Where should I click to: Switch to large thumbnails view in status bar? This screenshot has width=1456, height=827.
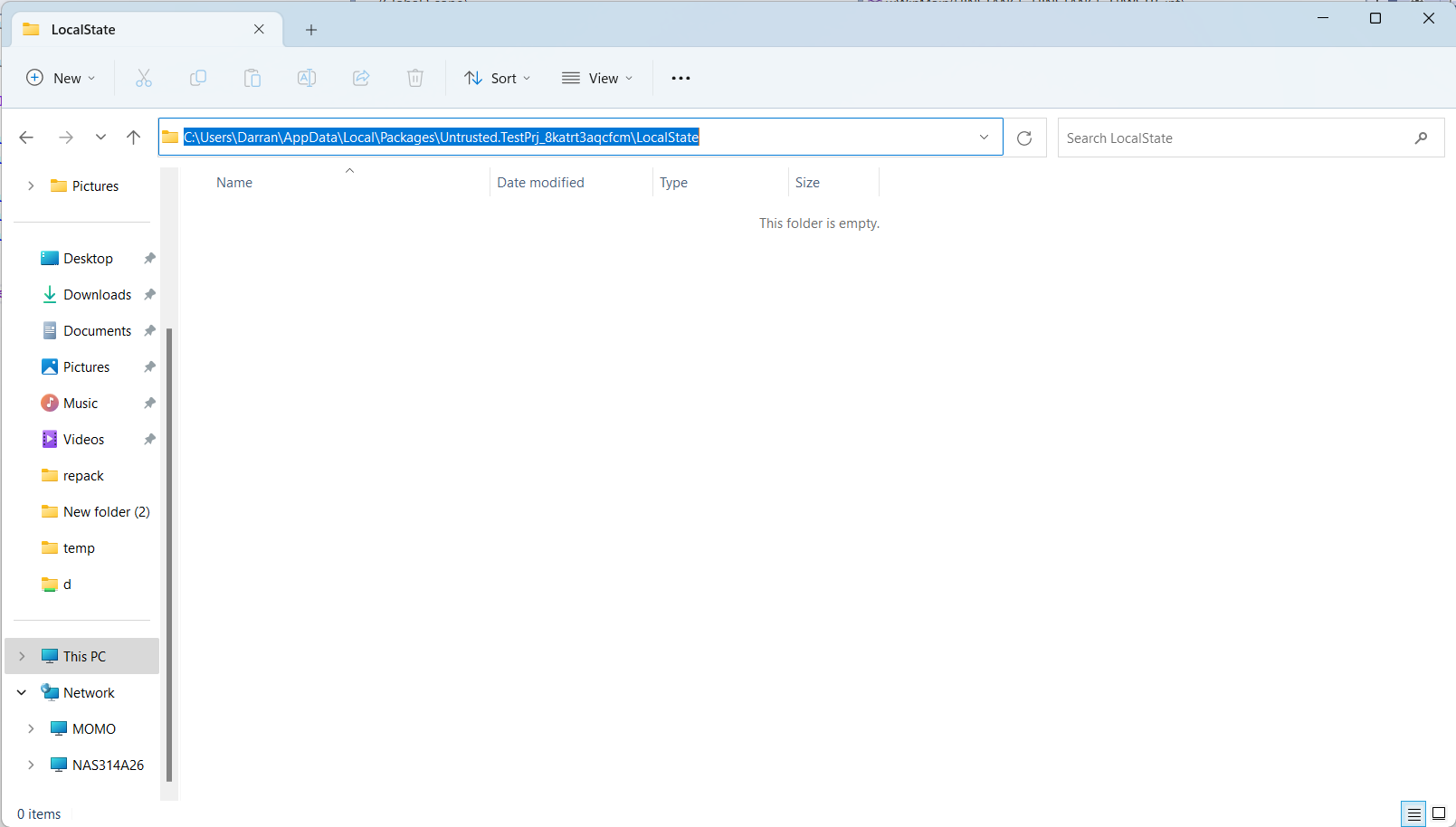(x=1438, y=813)
